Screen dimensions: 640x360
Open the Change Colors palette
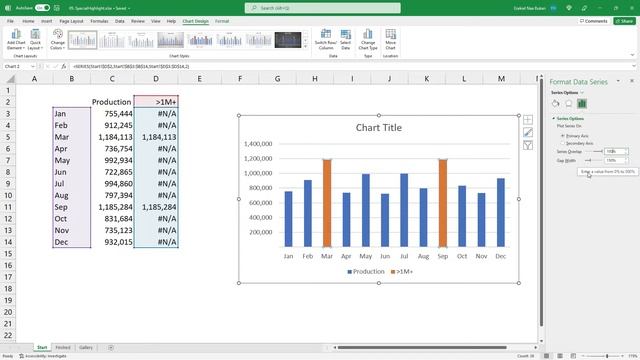pyautogui.click(x=58, y=39)
